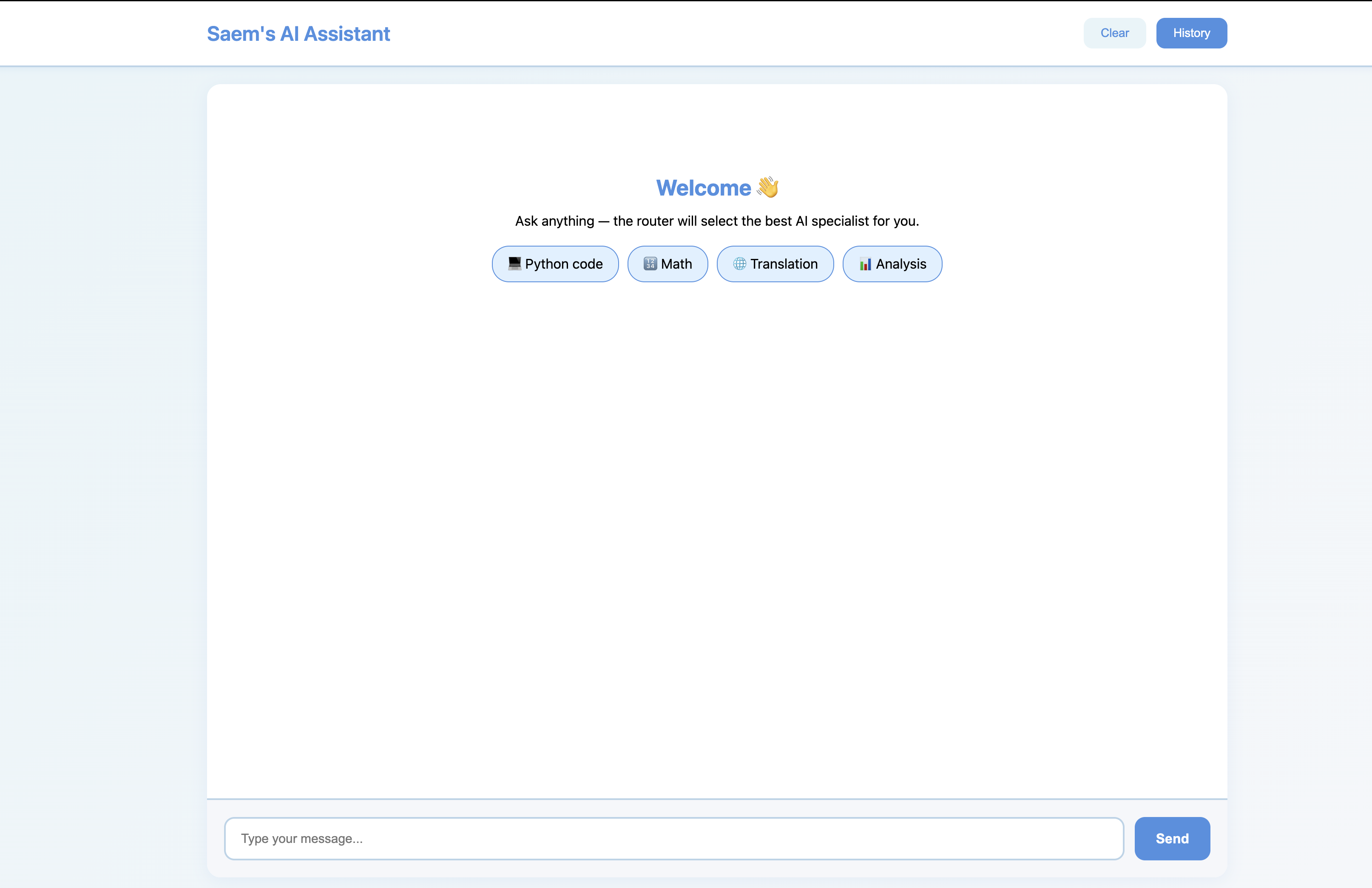Choose the Analysis suggestion chip
Screen dimensions: 1372x888
[892, 264]
